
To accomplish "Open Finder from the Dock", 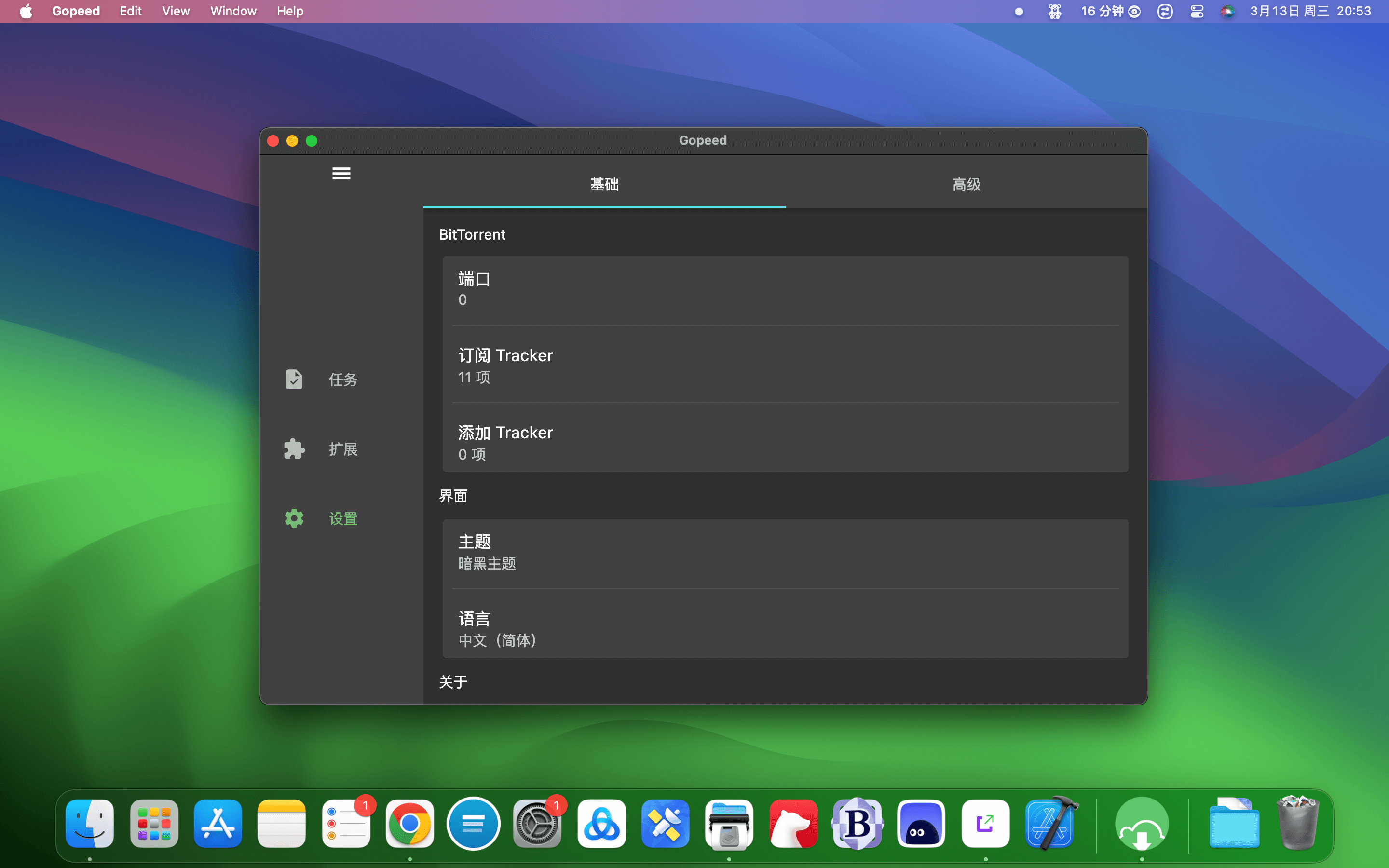I will 90,823.
